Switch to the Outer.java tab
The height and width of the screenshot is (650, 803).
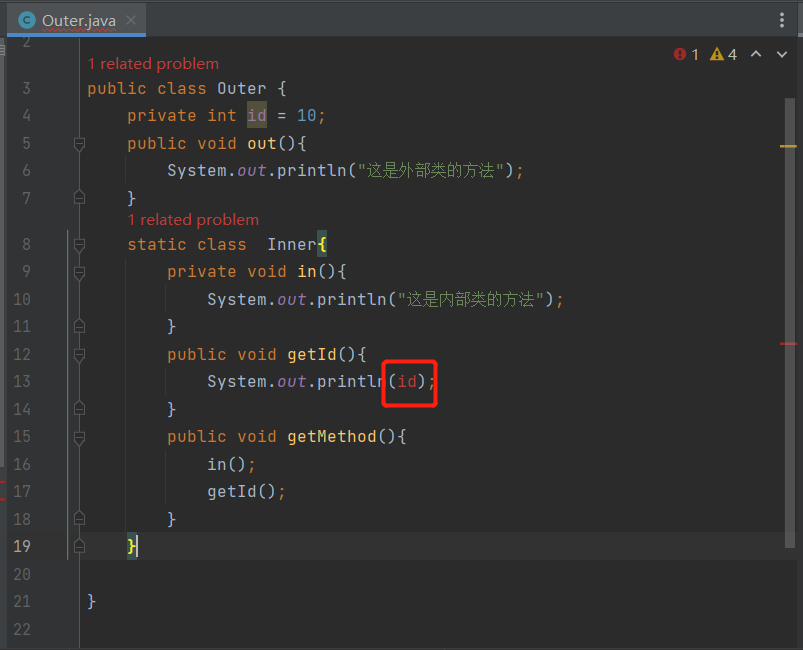77,20
